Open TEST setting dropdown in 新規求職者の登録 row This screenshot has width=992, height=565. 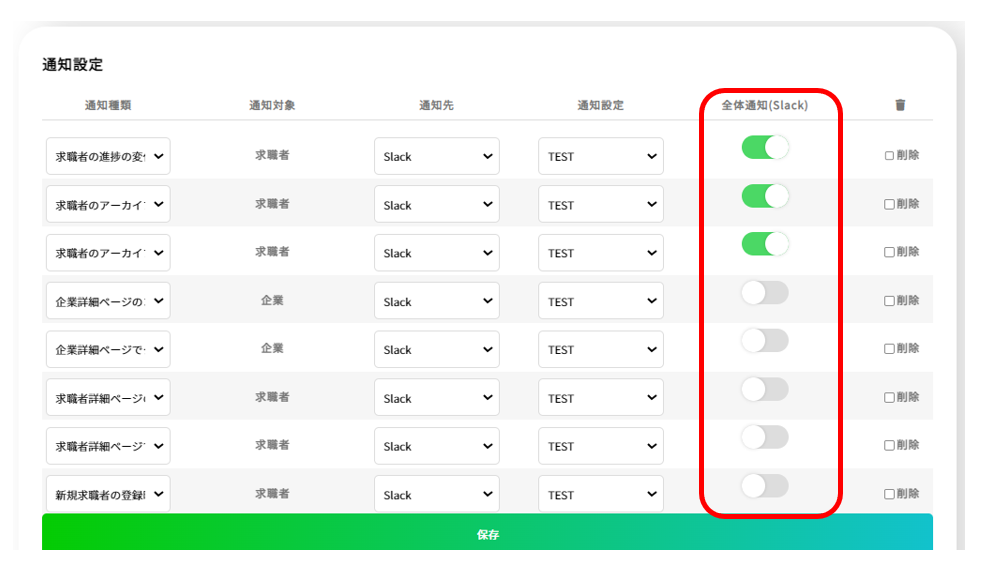[601, 494]
